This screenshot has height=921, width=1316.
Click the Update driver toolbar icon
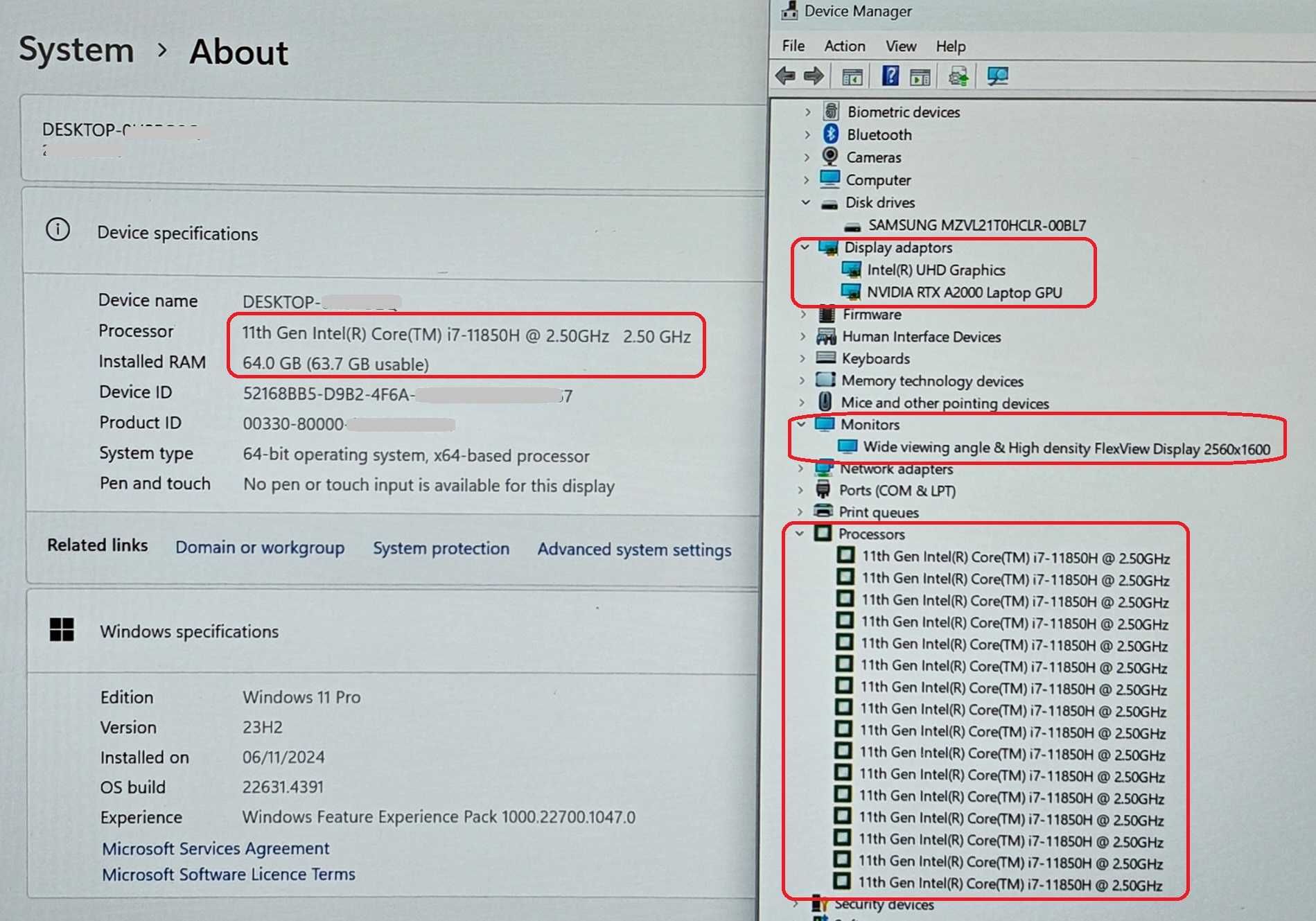958,76
